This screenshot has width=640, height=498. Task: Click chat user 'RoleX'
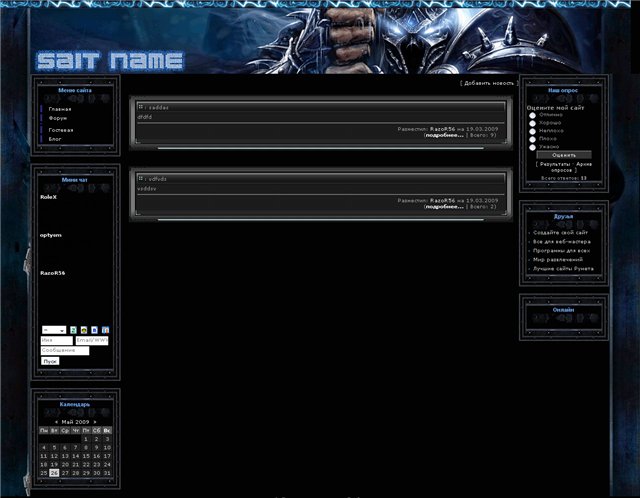coord(49,197)
